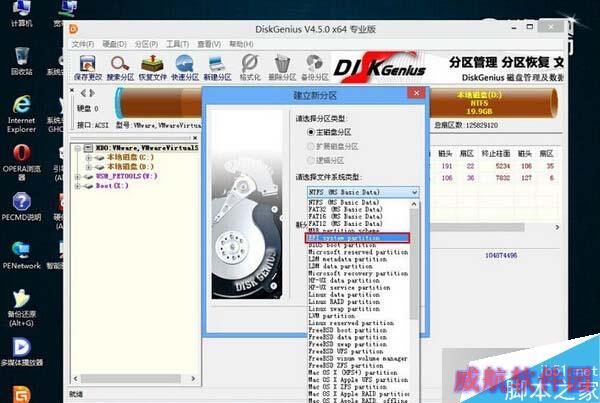The height and width of the screenshot is (403, 600).
Task: Click the tree panel horizontal scrollbar left arrow
Action: pyautogui.click(x=75, y=379)
